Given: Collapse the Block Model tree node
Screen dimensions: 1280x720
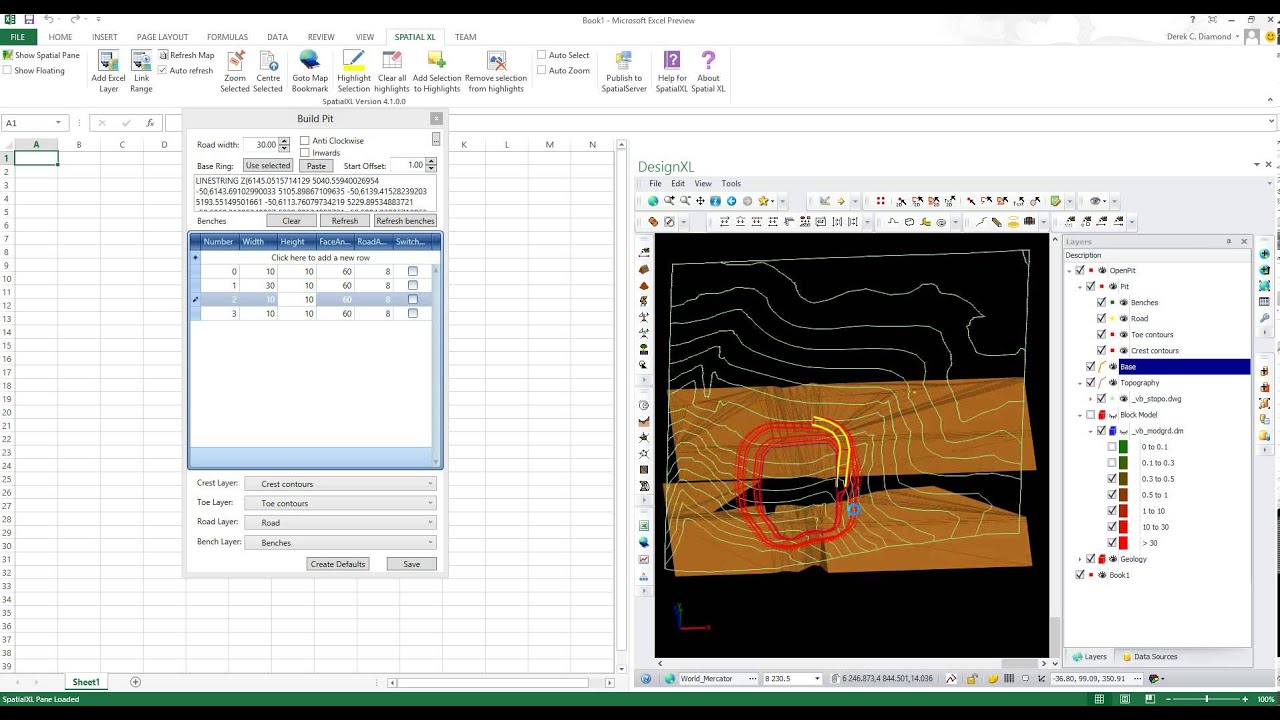Looking at the screenshot, I should pos(1080,415).
